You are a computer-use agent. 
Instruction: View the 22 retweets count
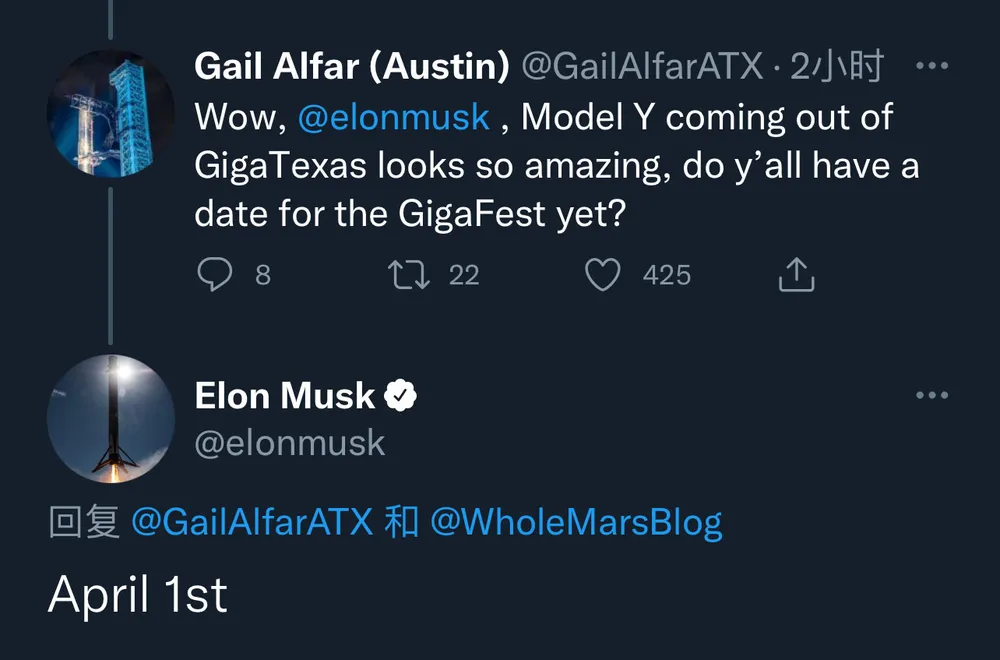click(x=464, y=275)
